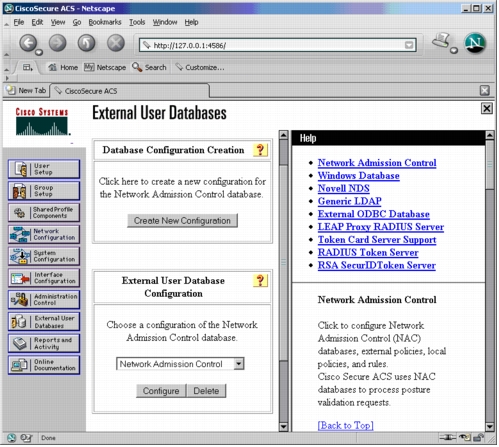This screenshot has width=499, height=447.
Task: Open the RSA SecurIDToken Server link
Action: point(377,265)
